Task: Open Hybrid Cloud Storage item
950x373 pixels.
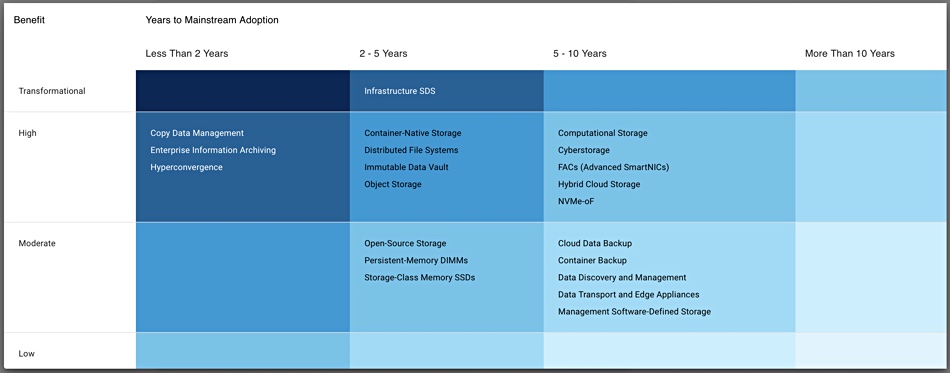Action: click(599, 184)
